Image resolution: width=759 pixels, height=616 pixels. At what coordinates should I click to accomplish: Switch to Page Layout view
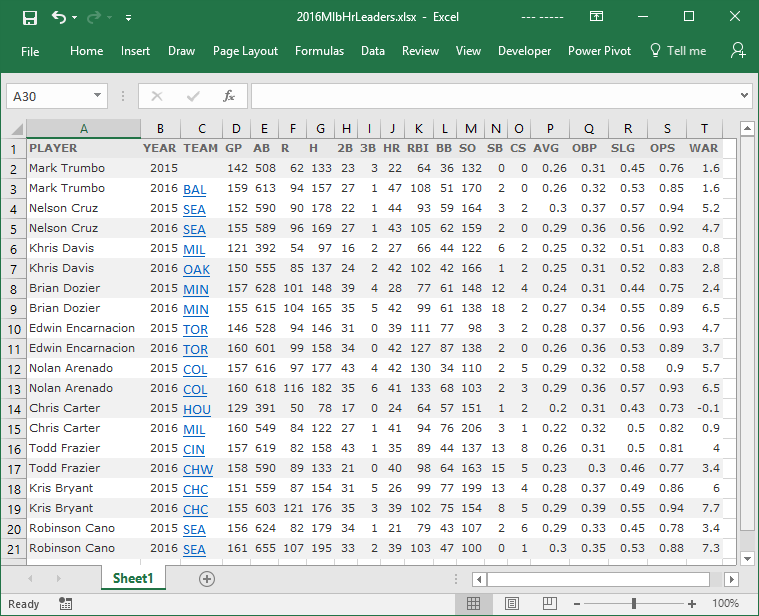[x=511, y=603]
